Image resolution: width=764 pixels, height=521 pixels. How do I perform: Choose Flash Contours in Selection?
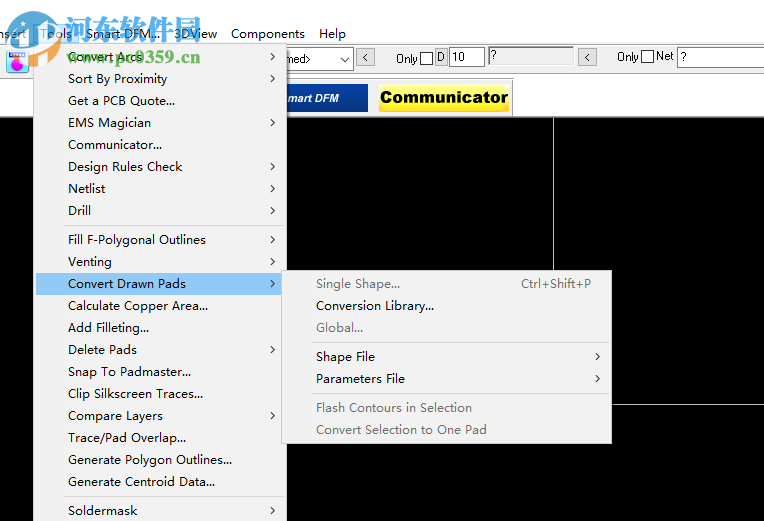coord(446,407)
